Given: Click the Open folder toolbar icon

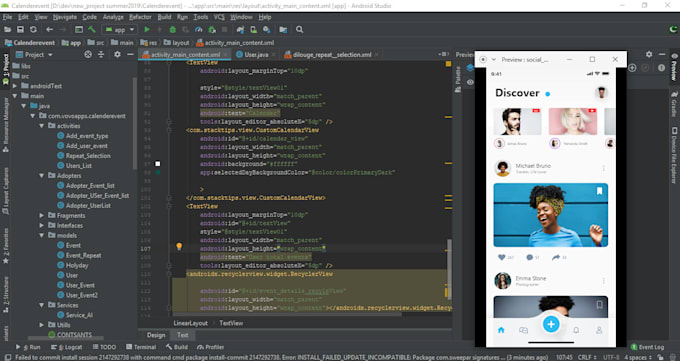Looking at the screenshot, I should tap(7, 30).
